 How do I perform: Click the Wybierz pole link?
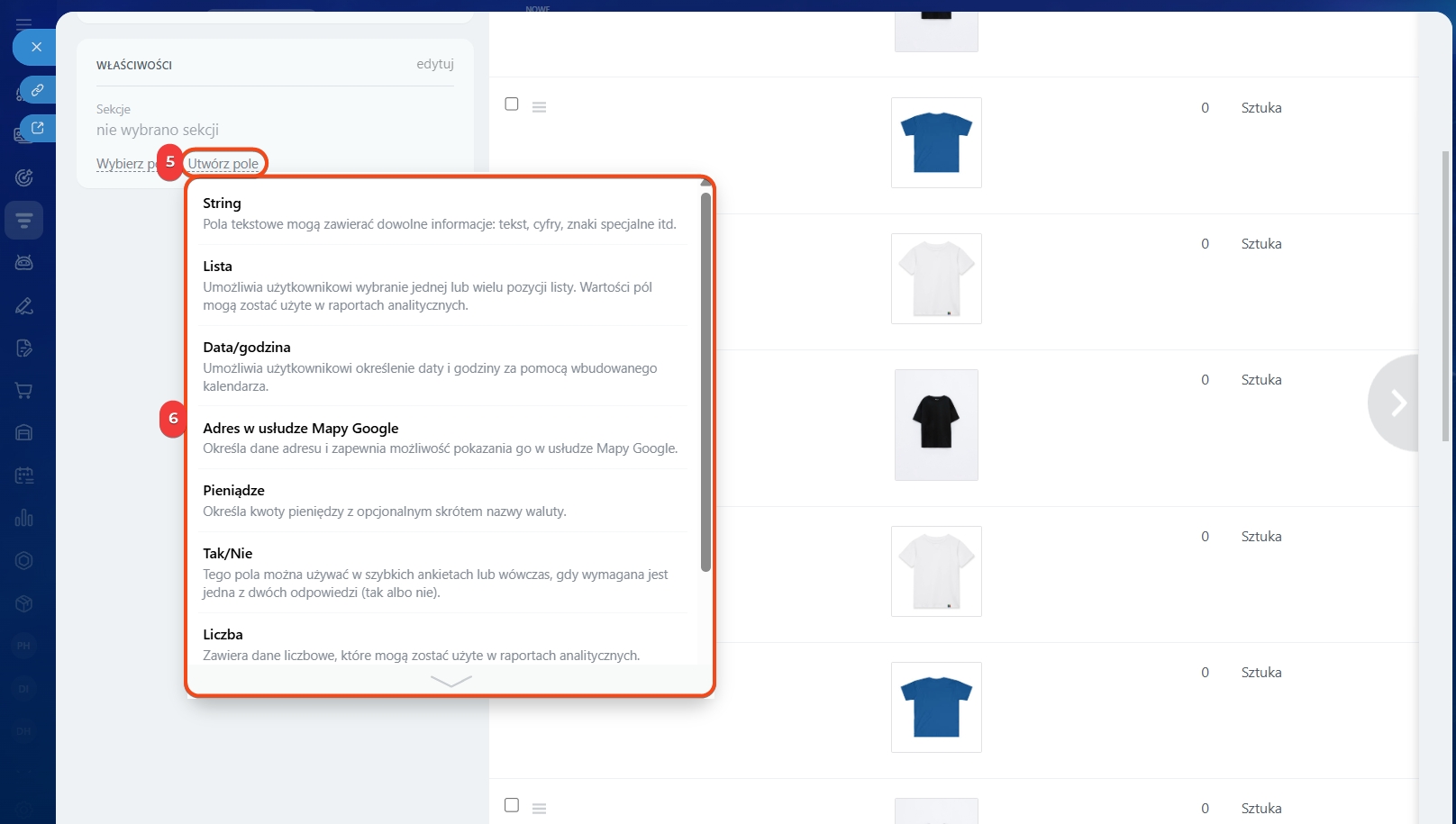(x=126, y=163)
